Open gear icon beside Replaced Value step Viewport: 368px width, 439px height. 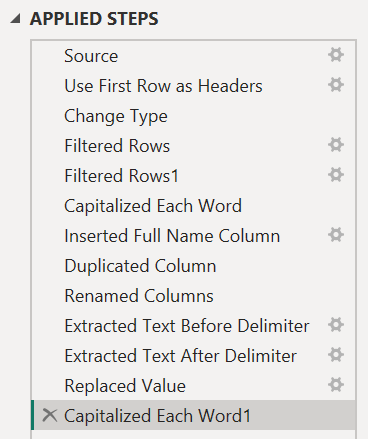(x=336, y=385)
